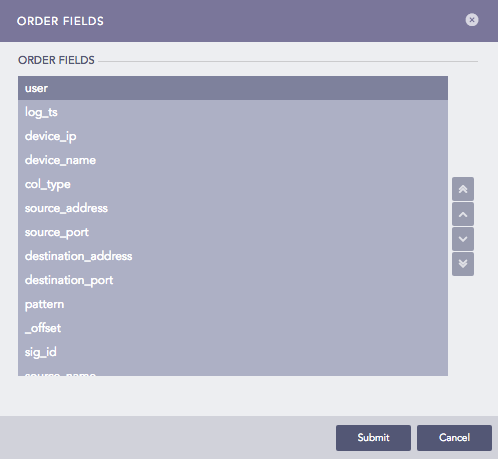Select the destination_address field
This screenshot has width=498, height=459.
[x=233, y=256]
